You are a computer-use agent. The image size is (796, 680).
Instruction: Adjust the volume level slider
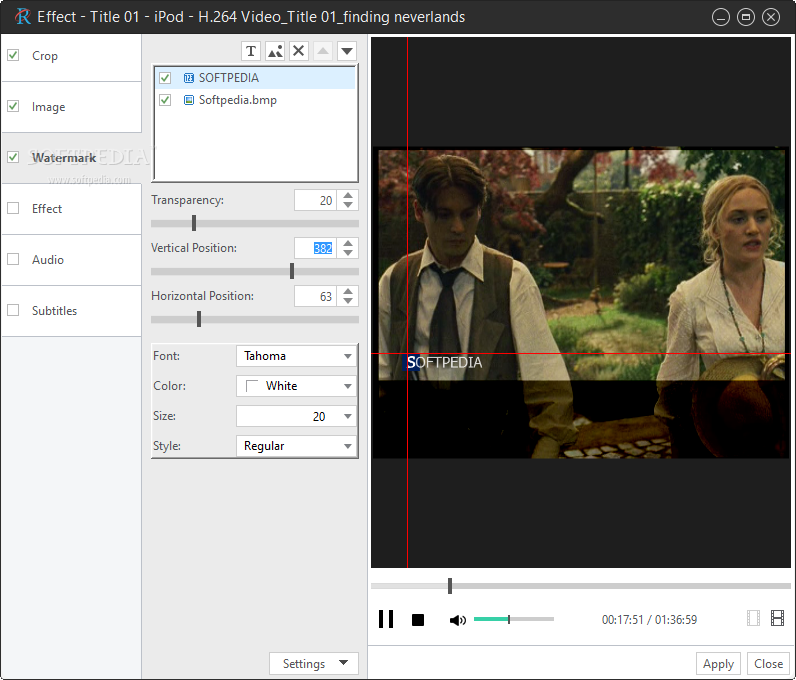pyautogui.click(x=514, y=619)
